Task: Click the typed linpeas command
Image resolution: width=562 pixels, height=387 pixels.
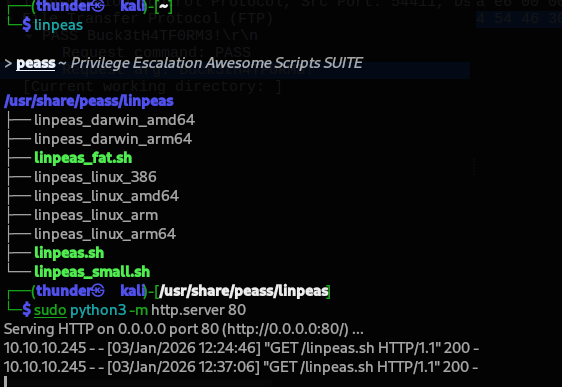Action: point(58,25)
